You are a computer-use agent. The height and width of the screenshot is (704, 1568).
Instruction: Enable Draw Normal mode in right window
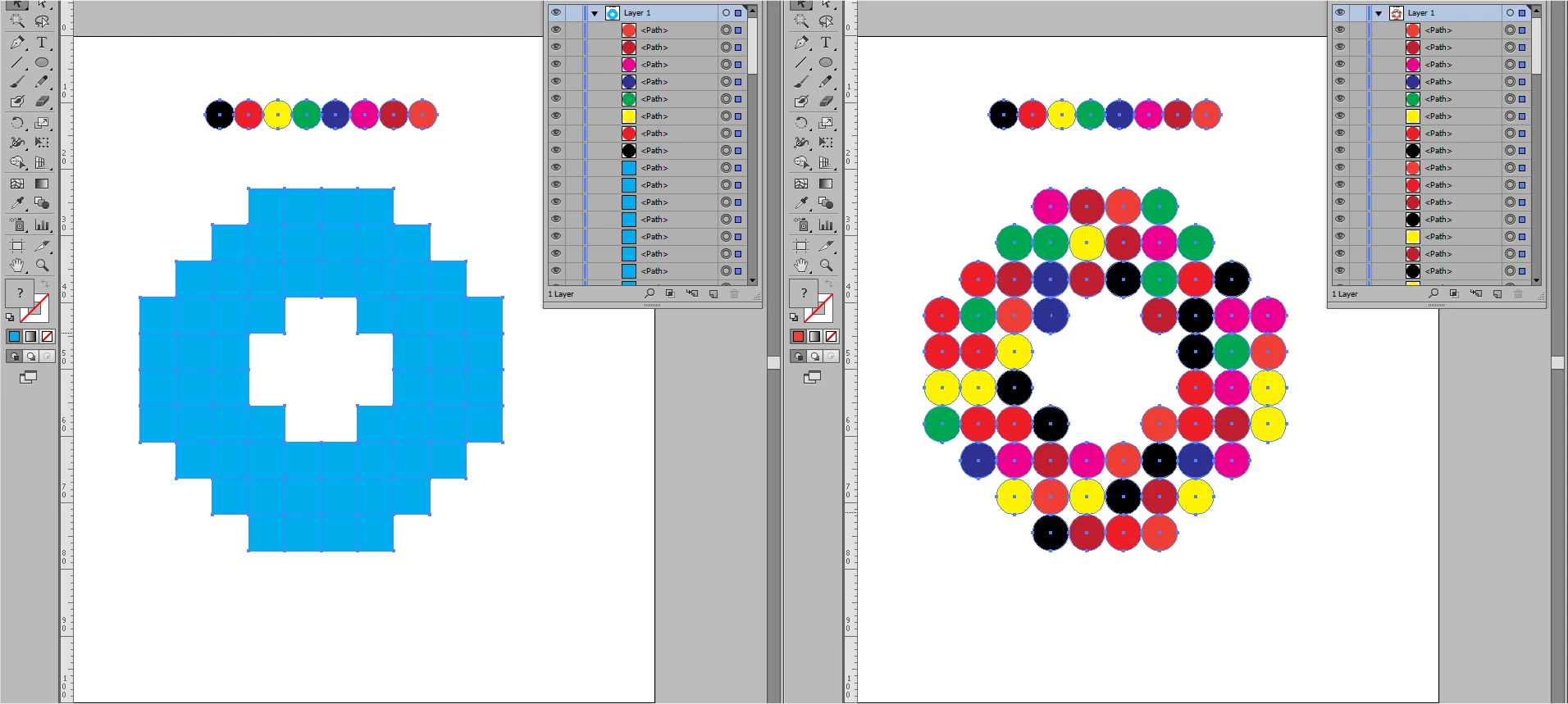tap(798, 357)
